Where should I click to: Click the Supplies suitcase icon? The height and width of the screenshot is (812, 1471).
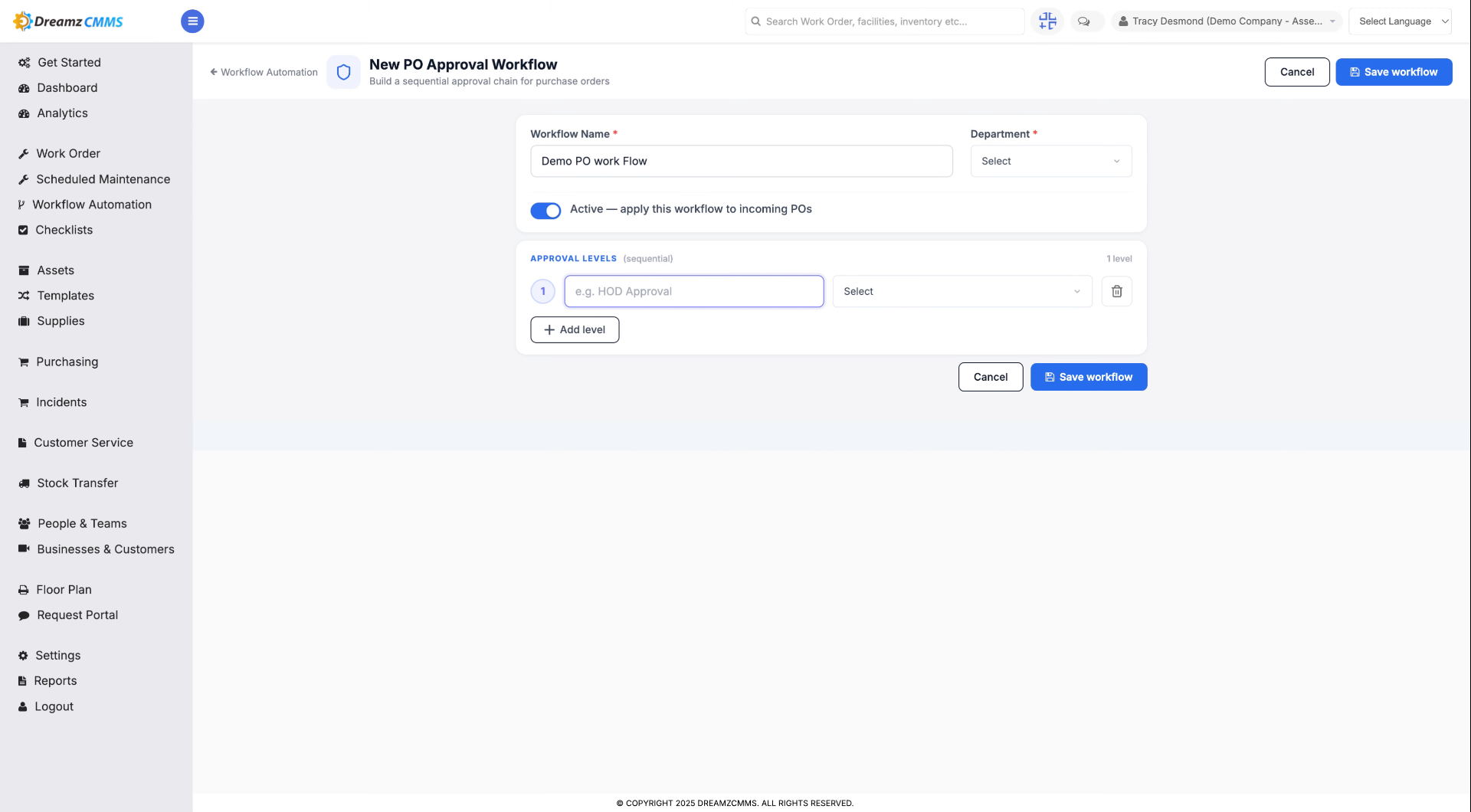pyautogui.click(x=24, y=321)
